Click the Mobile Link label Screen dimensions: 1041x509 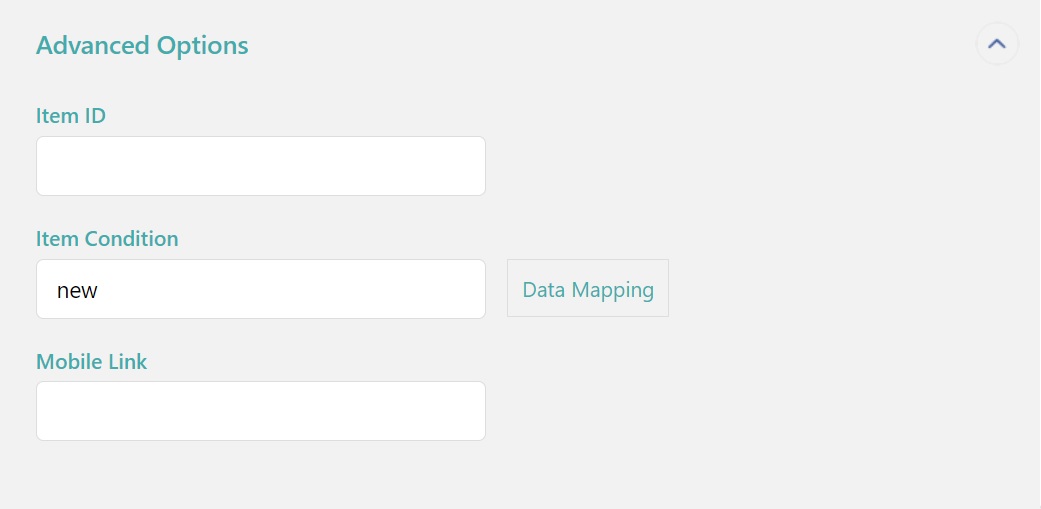[x=91, y=362]
